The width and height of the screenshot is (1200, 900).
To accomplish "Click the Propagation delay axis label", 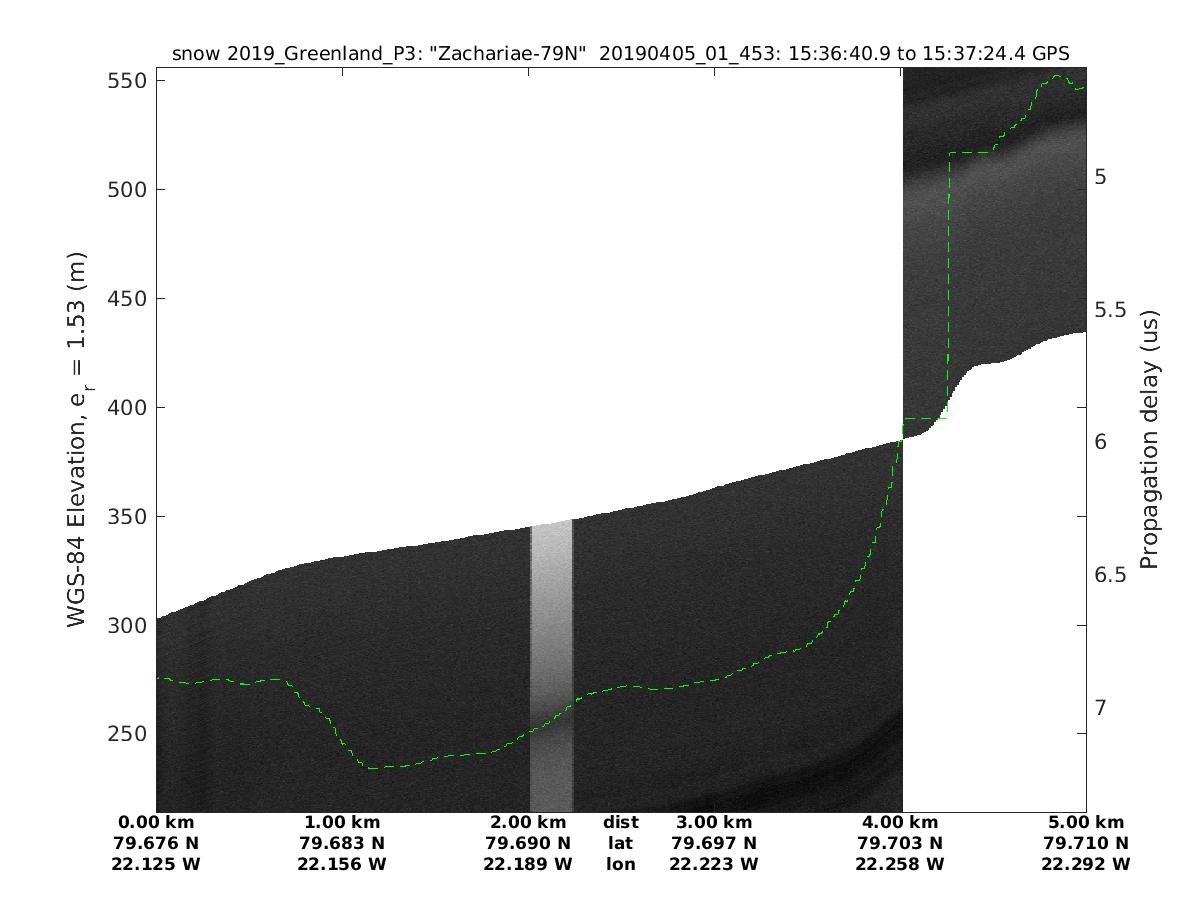I will coord(1150,438).
